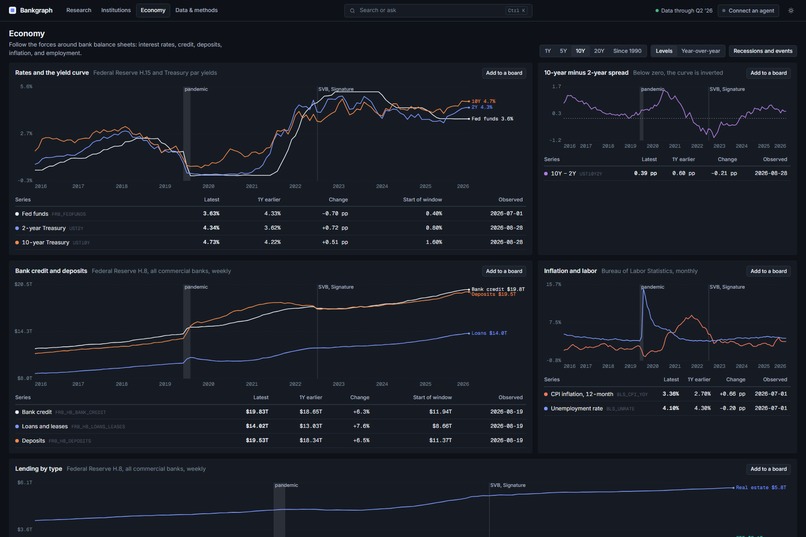The image size is (806, 537).
Task: Select the Unemployment rate row label
Action: (577, 409)
